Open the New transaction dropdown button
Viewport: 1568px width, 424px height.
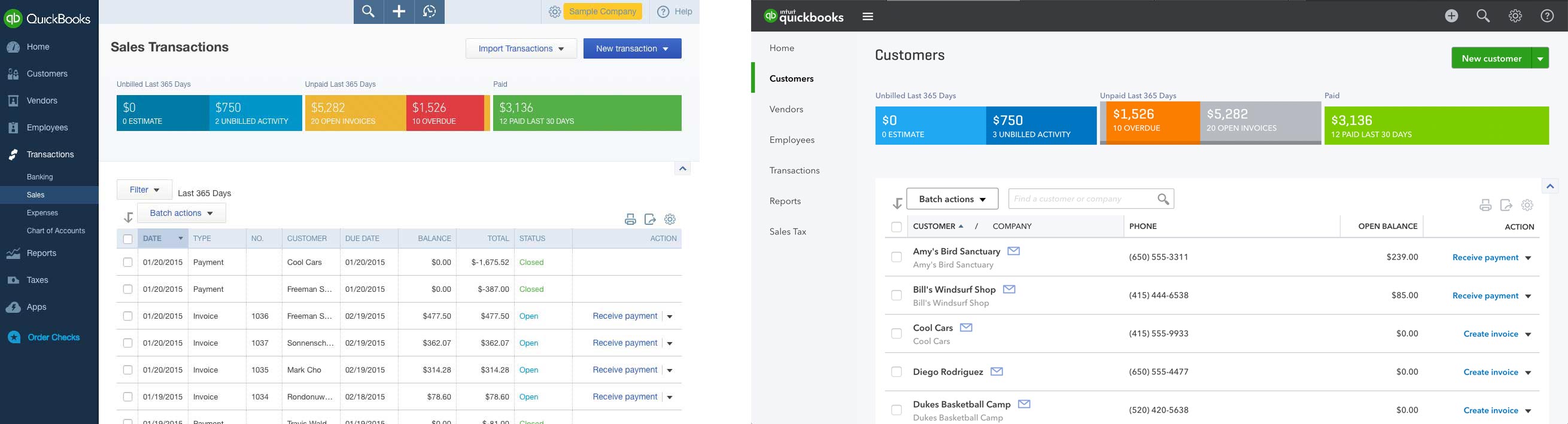[x=633, y=48]
